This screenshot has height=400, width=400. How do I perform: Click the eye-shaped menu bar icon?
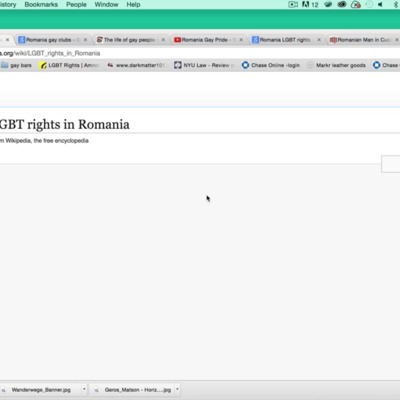pos(342,5)
